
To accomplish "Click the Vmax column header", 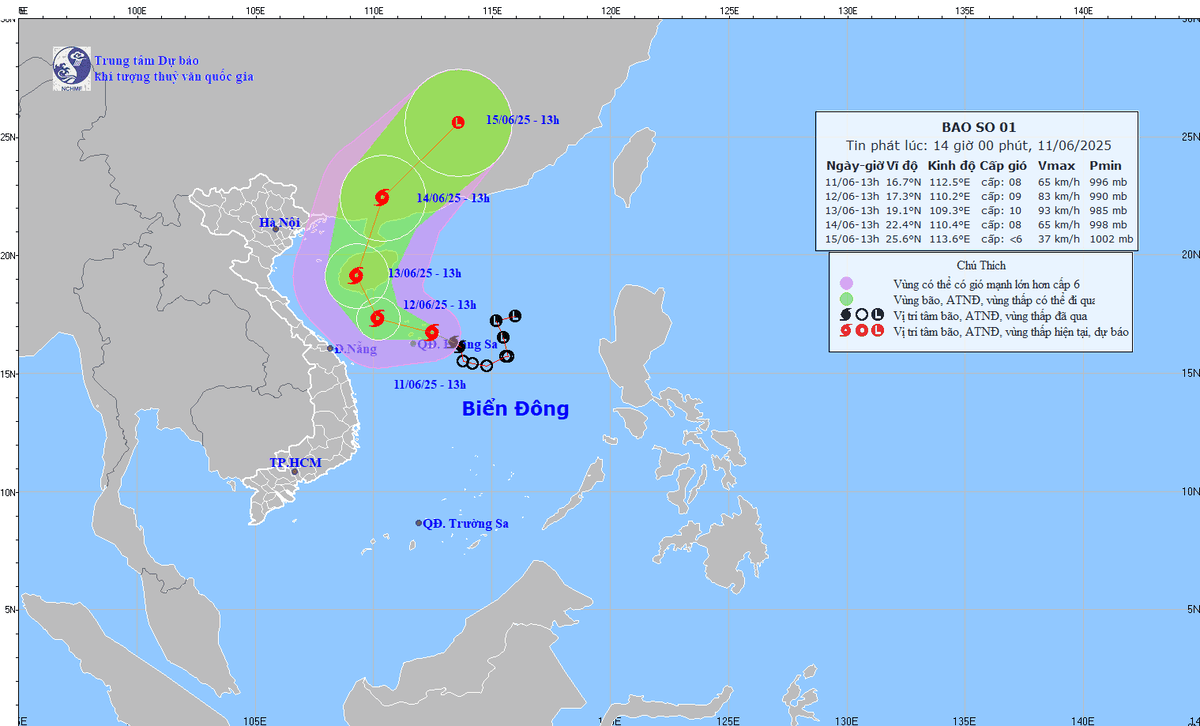I will coord(1054,166).
